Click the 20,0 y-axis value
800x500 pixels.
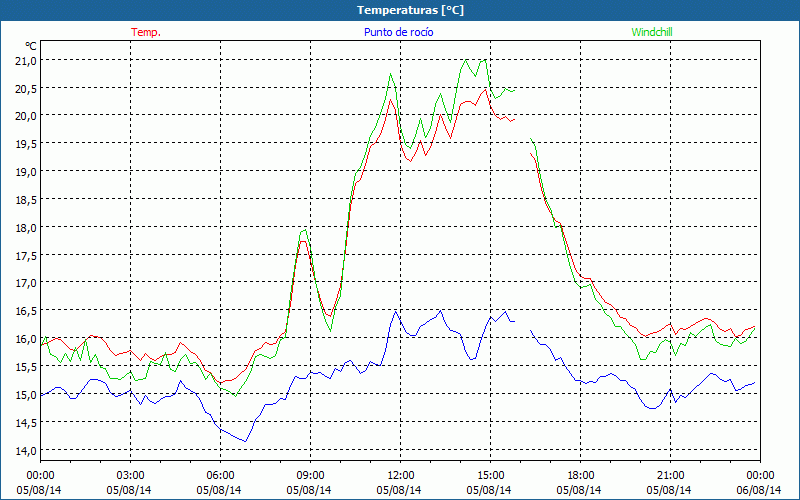(x=26, y=116)
